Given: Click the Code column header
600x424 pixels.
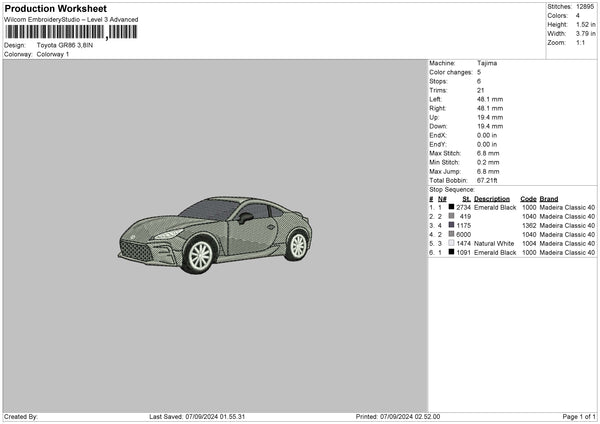Looking at the screenshot, I should coord(528,198).
